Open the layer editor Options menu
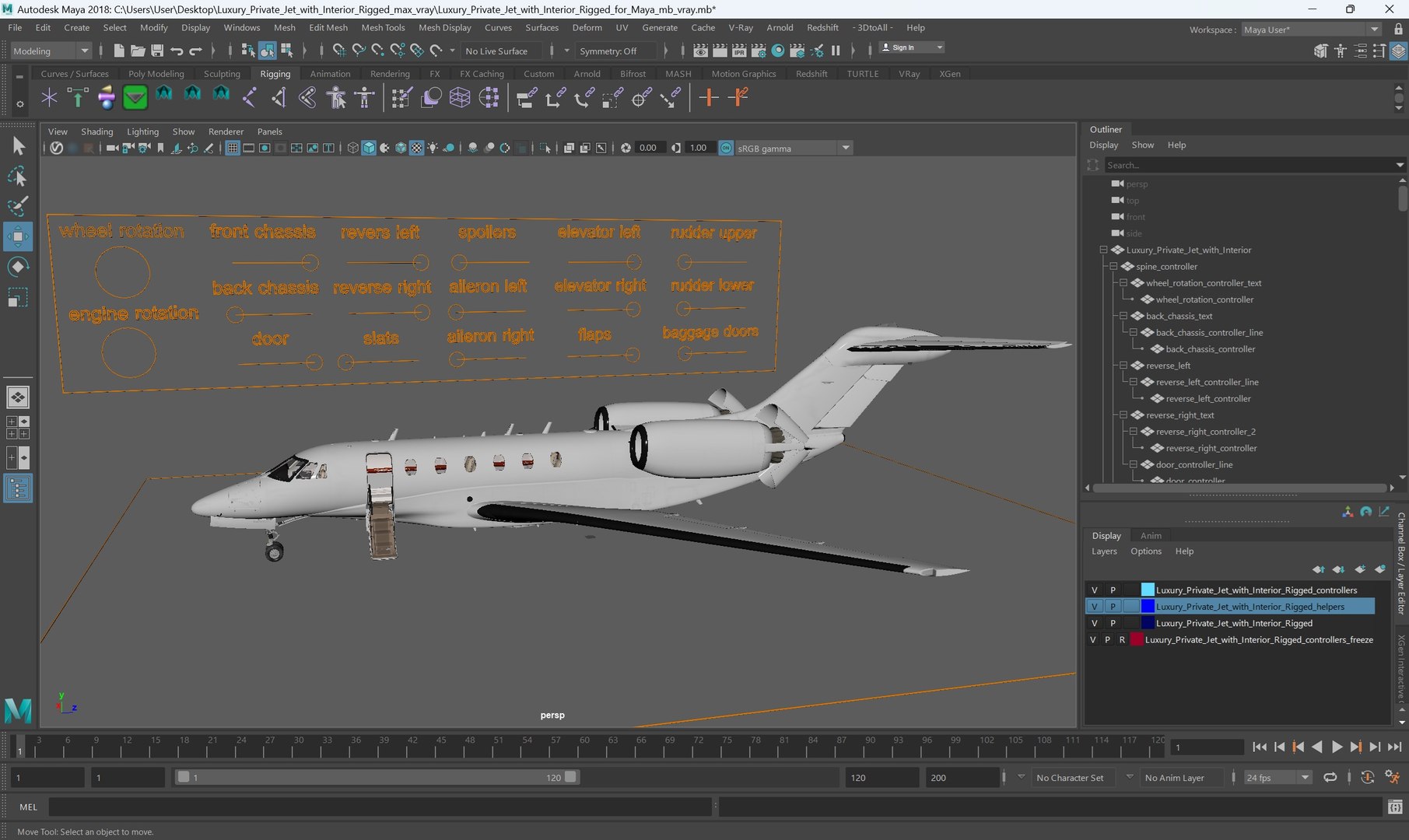Image resolution: width=1409 pixels, height=840 pixels. click(x=1145, y=551)
